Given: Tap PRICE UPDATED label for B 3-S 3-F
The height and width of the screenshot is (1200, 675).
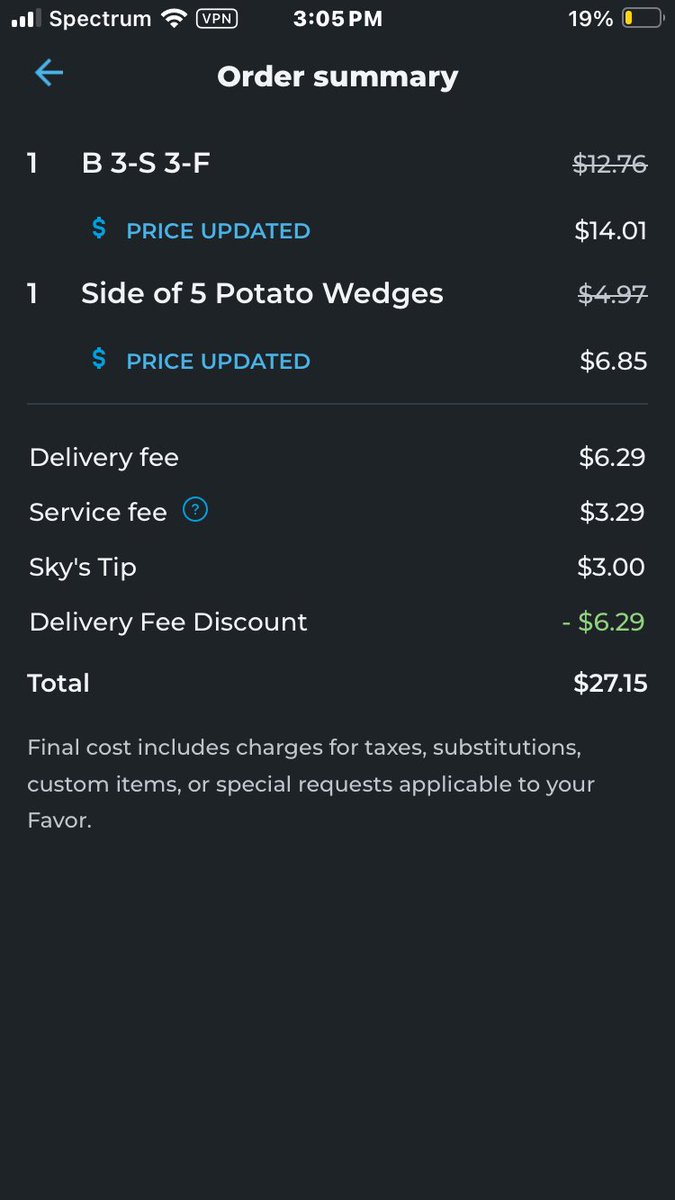Looking at the screenshot, I should pos(218,231).
